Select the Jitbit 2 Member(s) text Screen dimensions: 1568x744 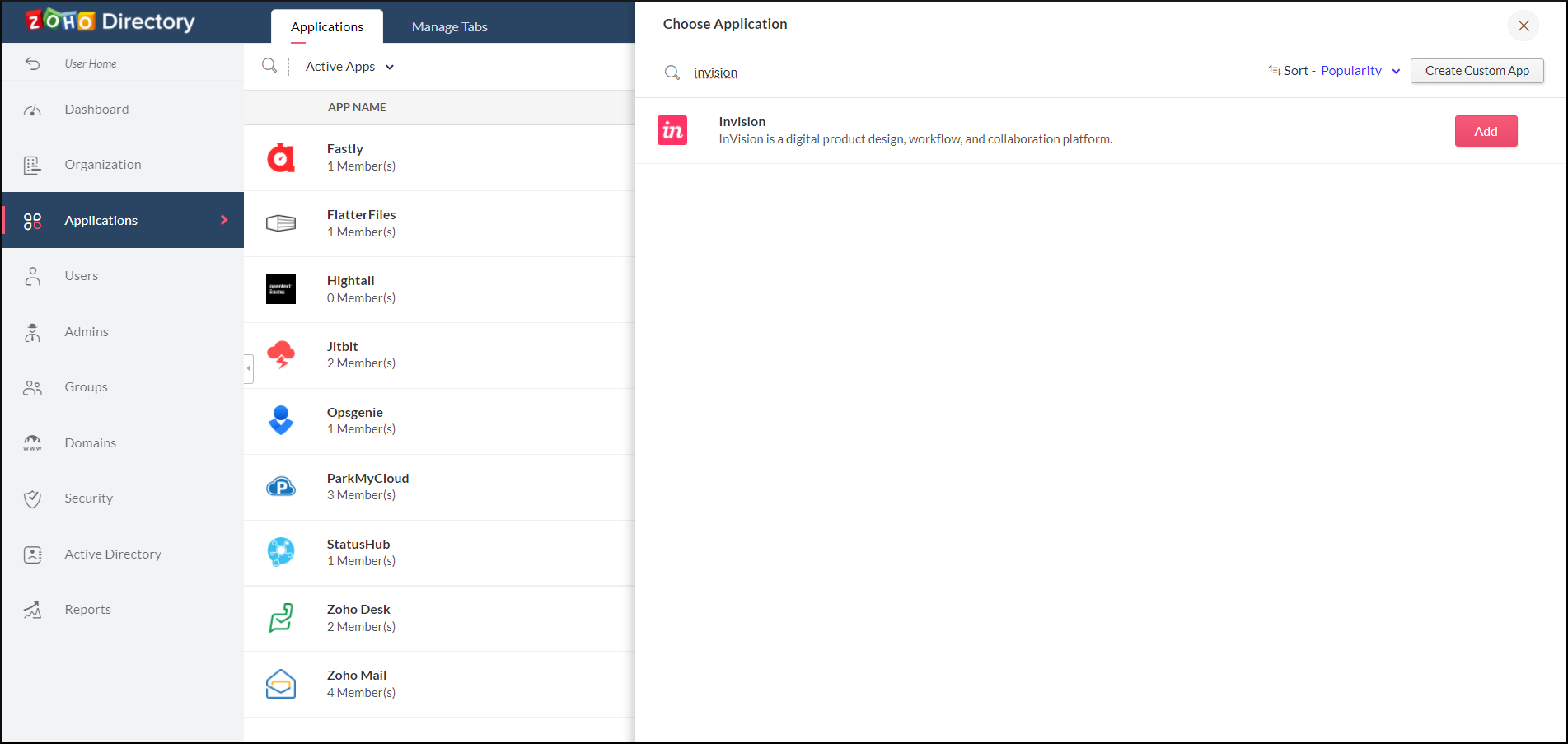click(x=361, y=363)
